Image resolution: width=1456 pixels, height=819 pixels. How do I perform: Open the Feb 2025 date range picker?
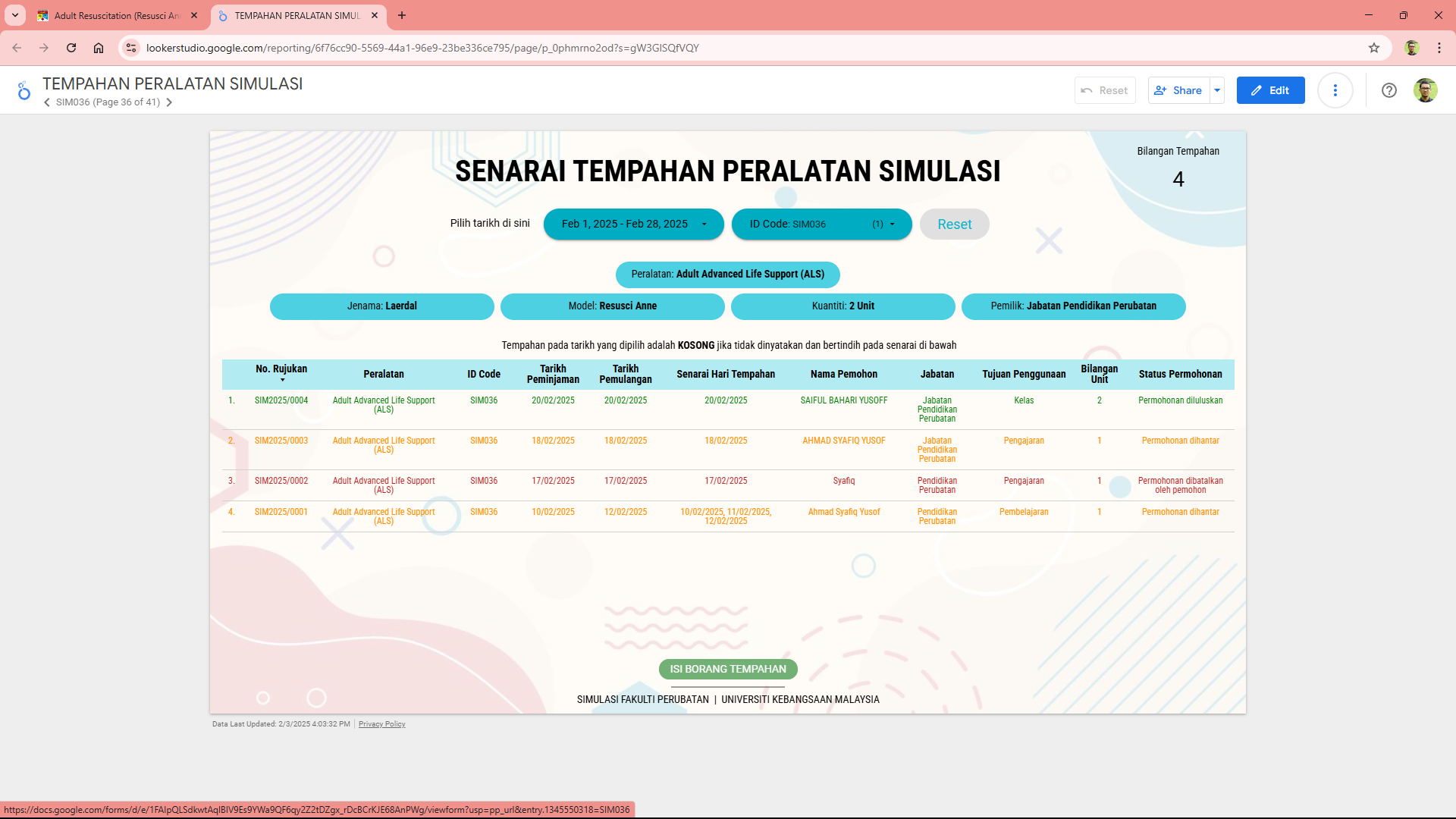(x=633, y=224)
